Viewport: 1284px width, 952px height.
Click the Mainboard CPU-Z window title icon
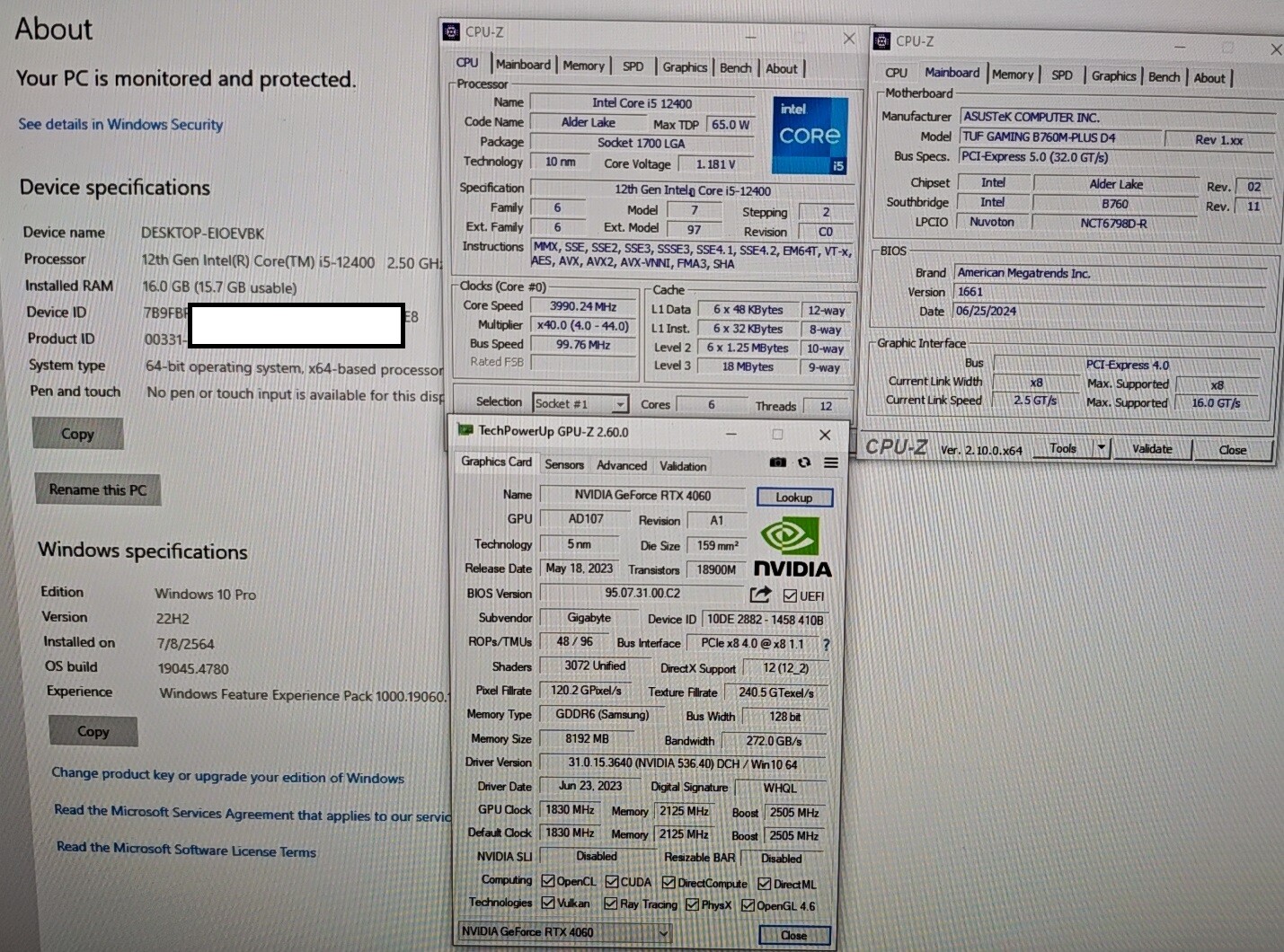[882, 40]
